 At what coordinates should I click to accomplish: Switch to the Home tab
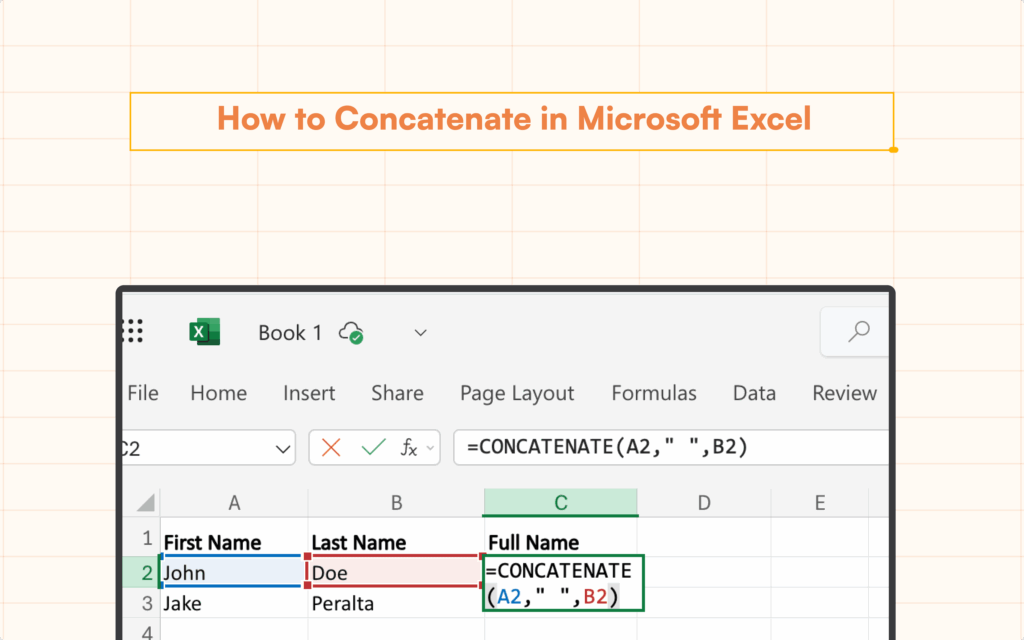219,393
